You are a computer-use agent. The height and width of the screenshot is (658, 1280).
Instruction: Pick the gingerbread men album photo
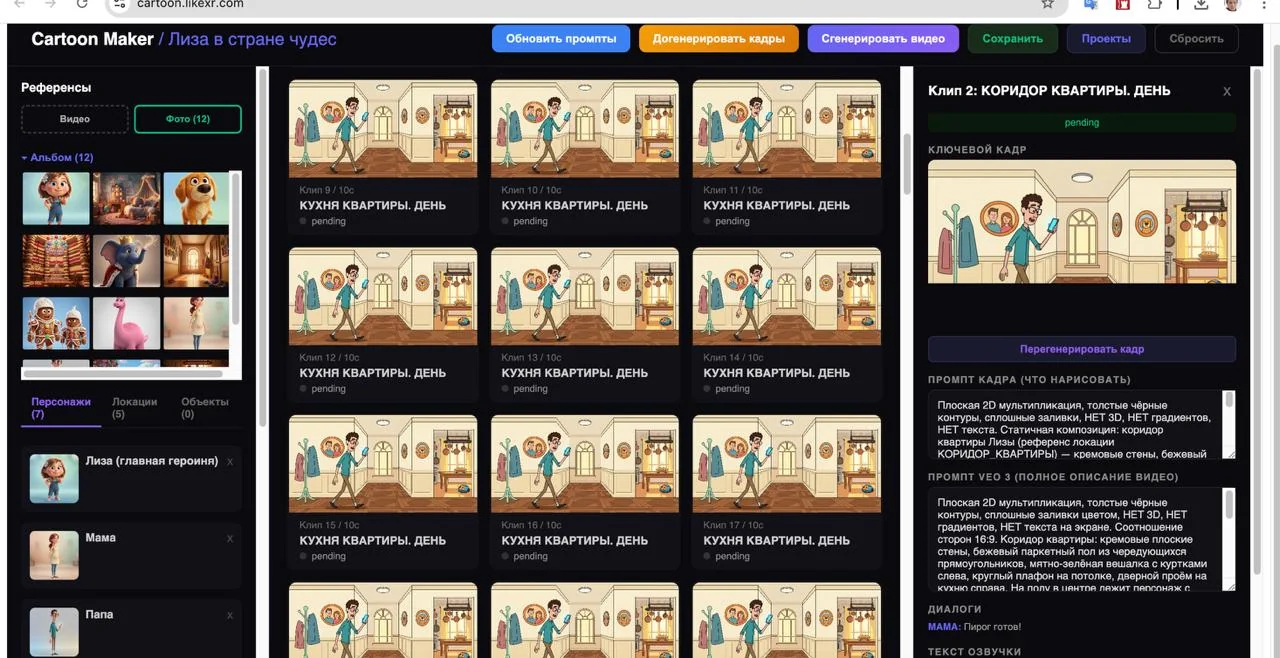[56, 323]
